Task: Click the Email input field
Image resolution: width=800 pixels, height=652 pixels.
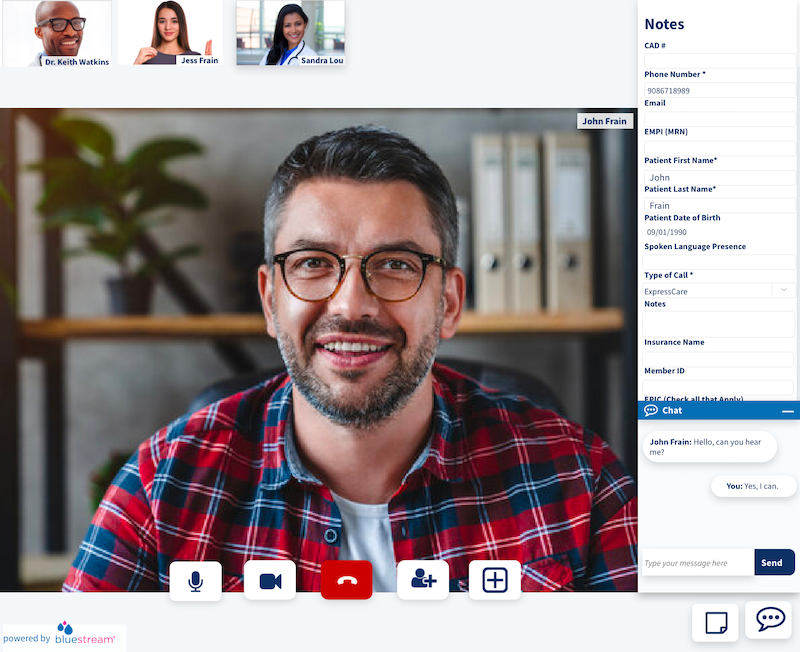Action: [719, 119]
